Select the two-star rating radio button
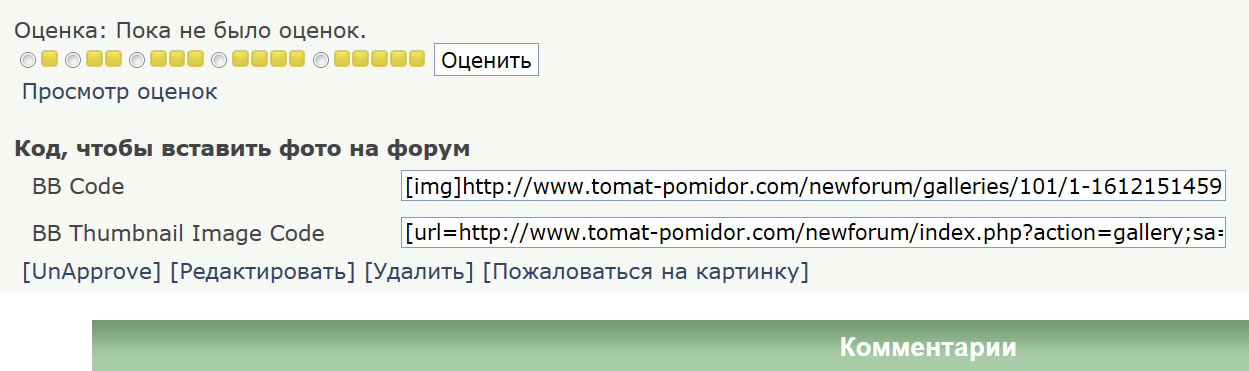Image resolution: width=1249 pixels, height=371 pixels. 73,60
